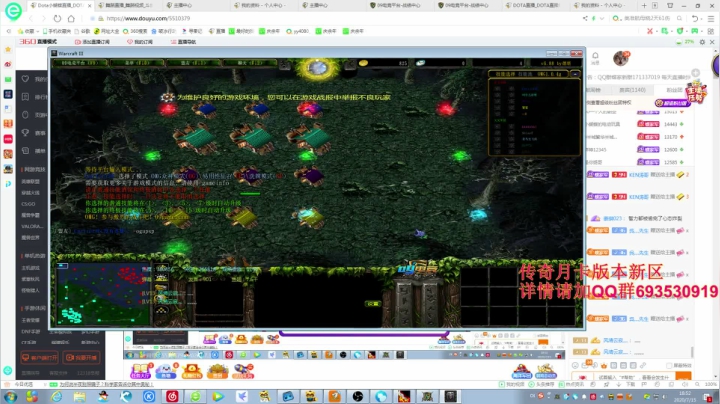Screen dimensions: 720x404
Task: Click the bell notification icon beside avatar
Action: (595, 56)
